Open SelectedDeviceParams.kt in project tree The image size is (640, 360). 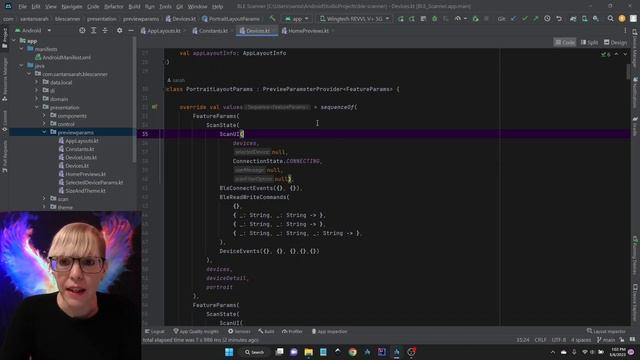(94, 182)
